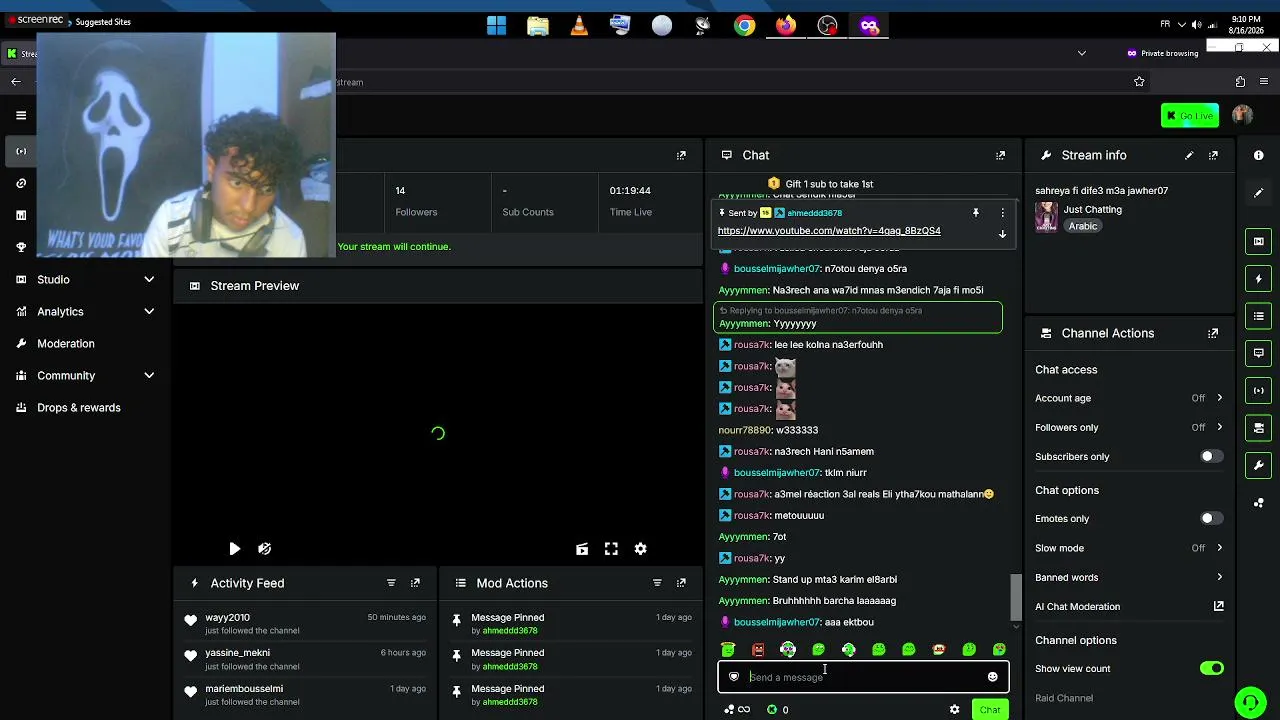Click the list icon in the right rail
The height and width of the screenshot is (720, 1280).
coord(1259,316)
